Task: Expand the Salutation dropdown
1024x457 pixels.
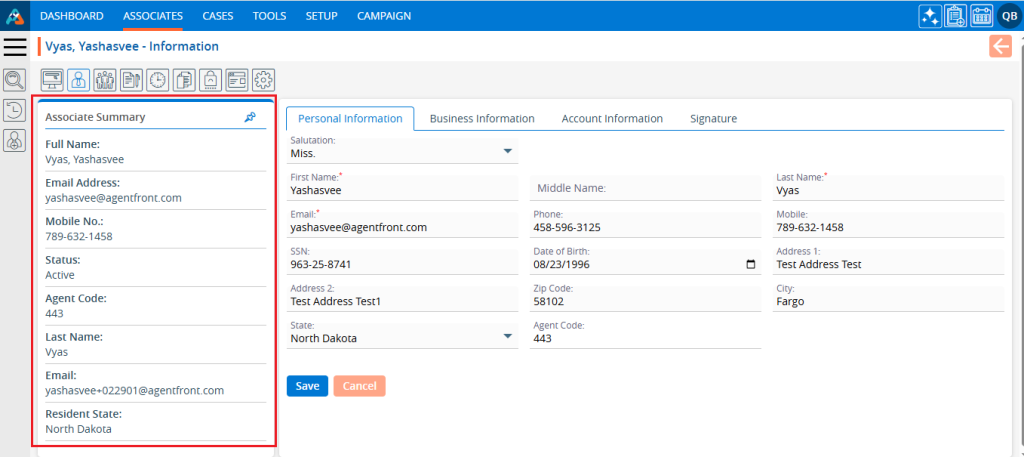Action: pos(509,152)
